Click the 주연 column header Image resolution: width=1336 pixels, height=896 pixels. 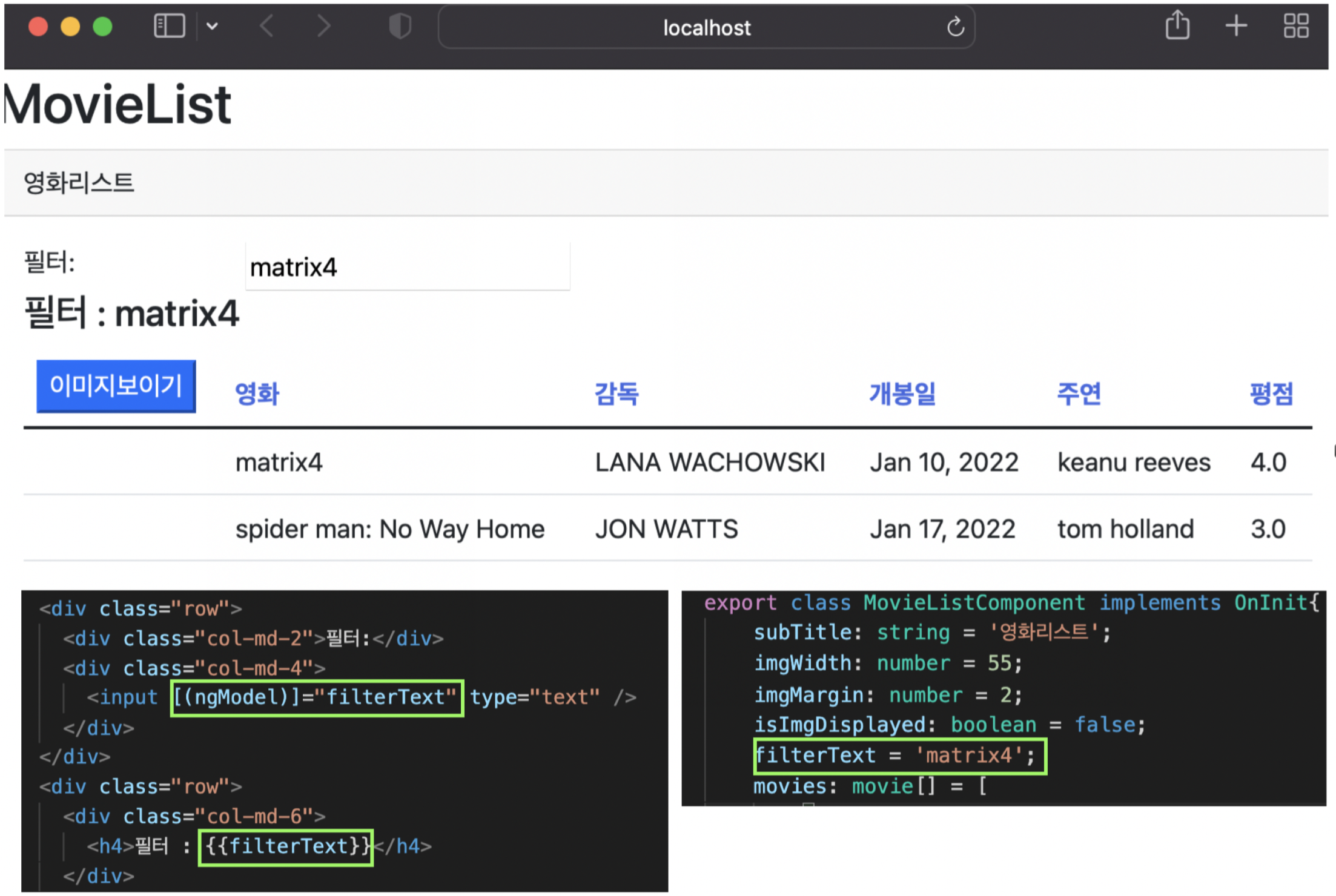point(1079,394)
